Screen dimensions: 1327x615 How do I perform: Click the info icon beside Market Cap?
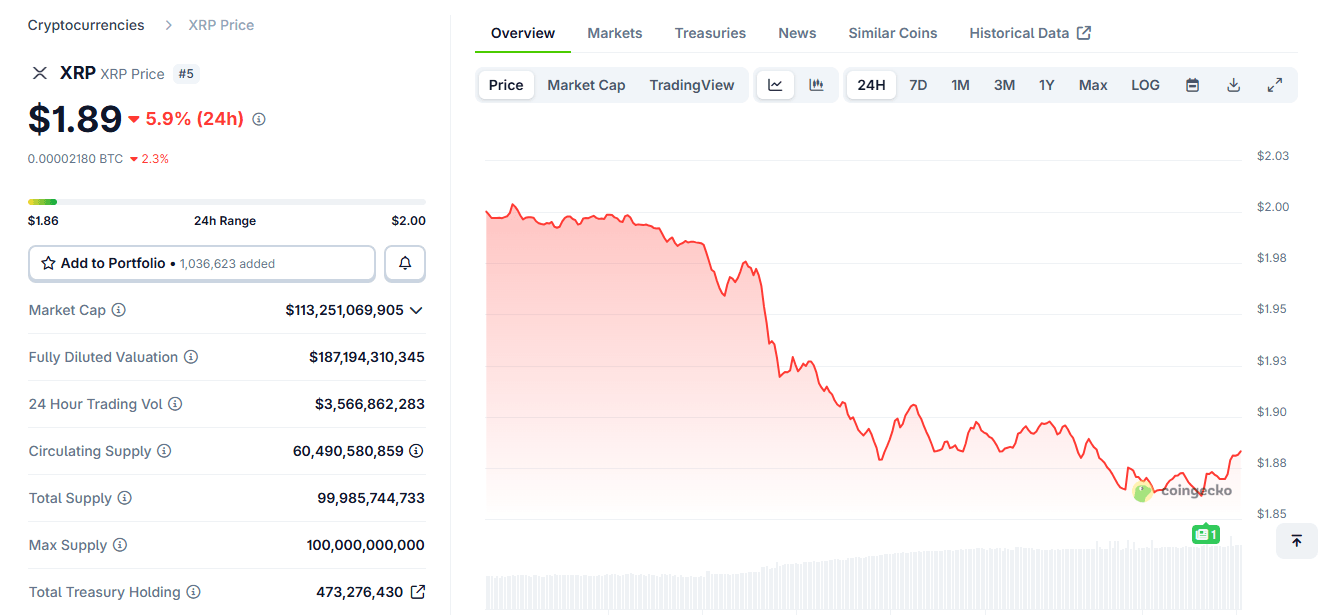(x=119, y=310)
